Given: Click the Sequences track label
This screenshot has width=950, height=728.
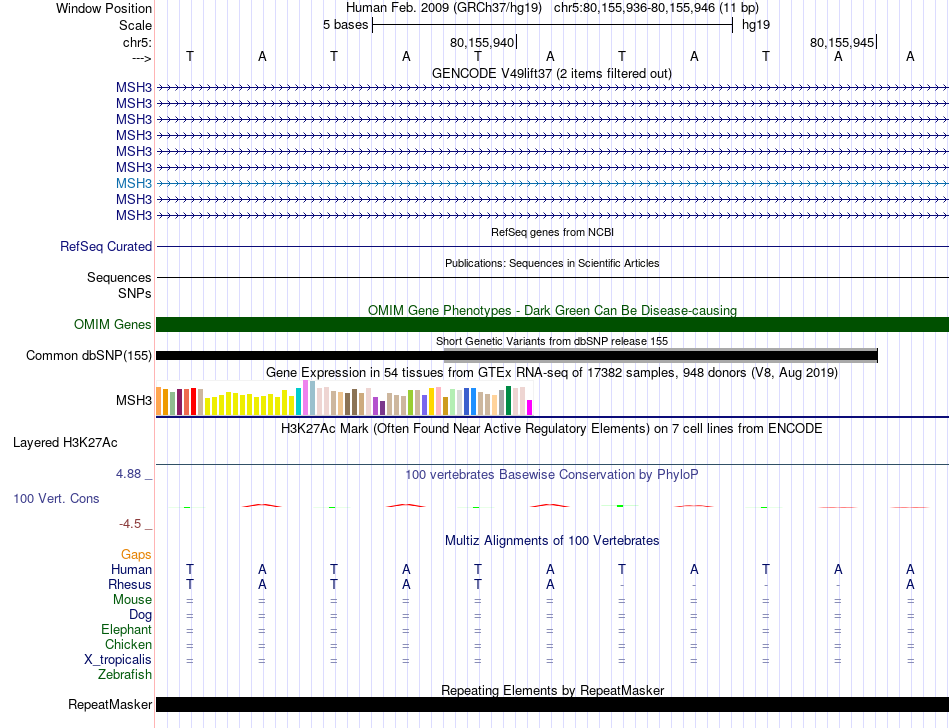Looking at the screenshot, I should [x=119, y=277].
